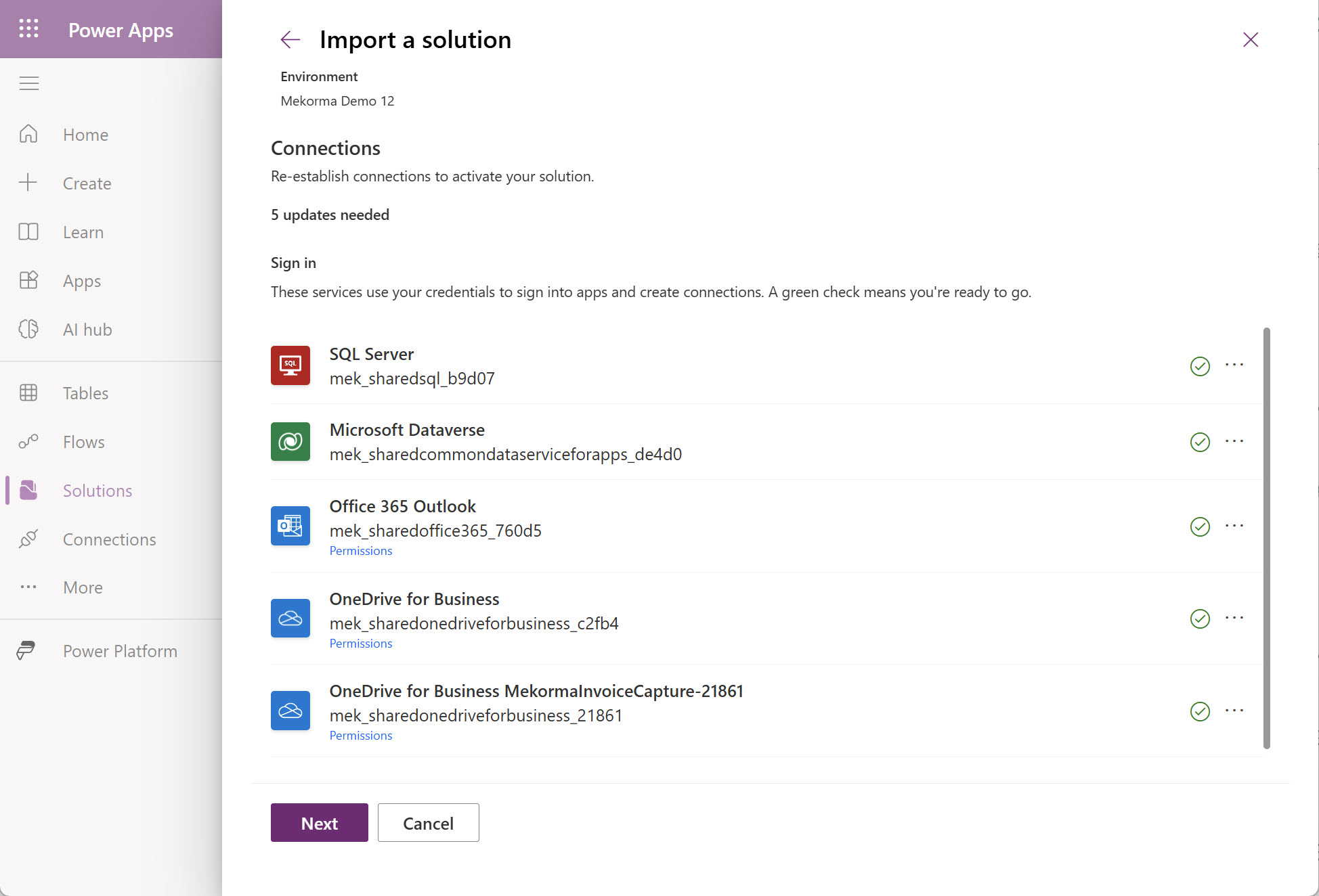Image resolution: width=1319 pixels, height=896 pixels.
Task: Click the AI hub brain icon
Action: (x=28, y=329)
